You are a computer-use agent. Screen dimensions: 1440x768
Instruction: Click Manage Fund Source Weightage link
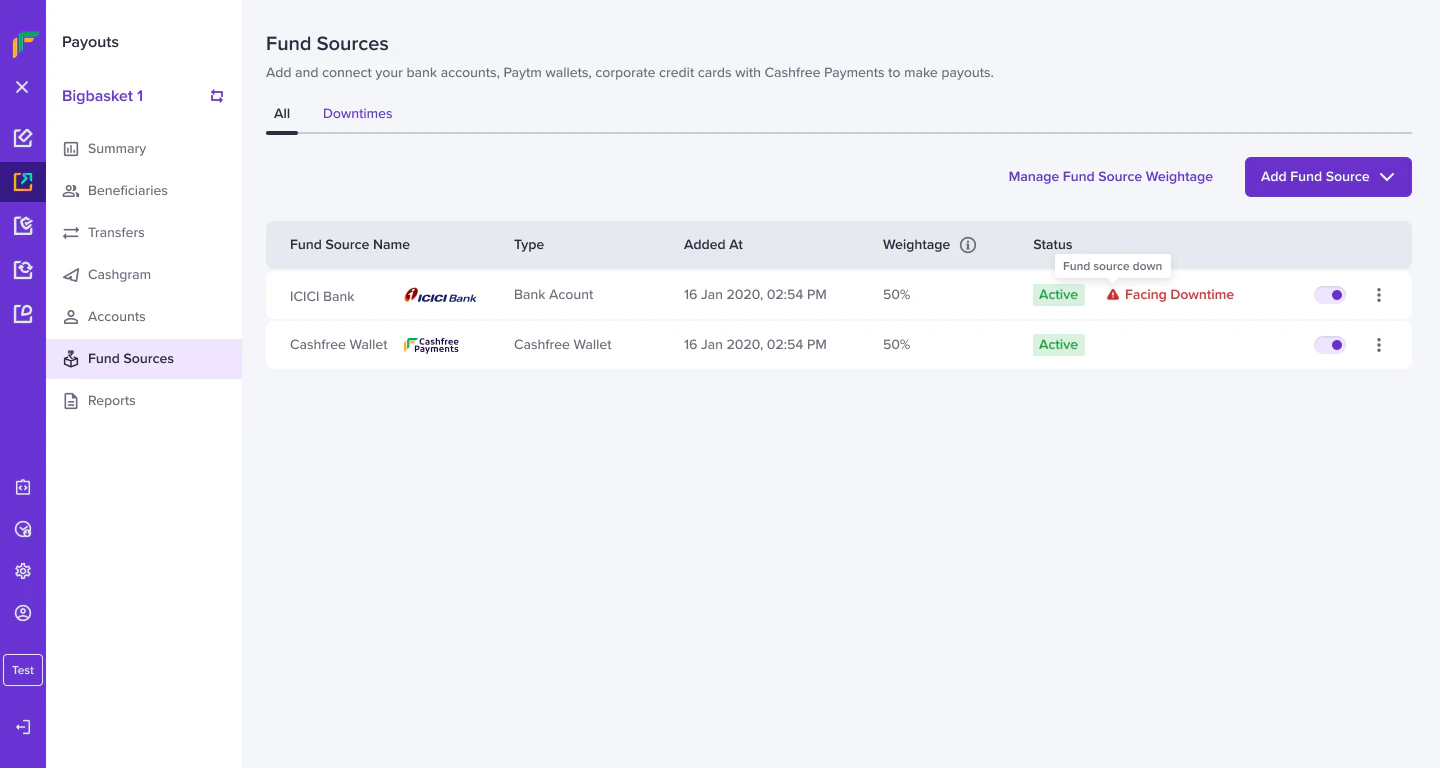click(1110, 177)
